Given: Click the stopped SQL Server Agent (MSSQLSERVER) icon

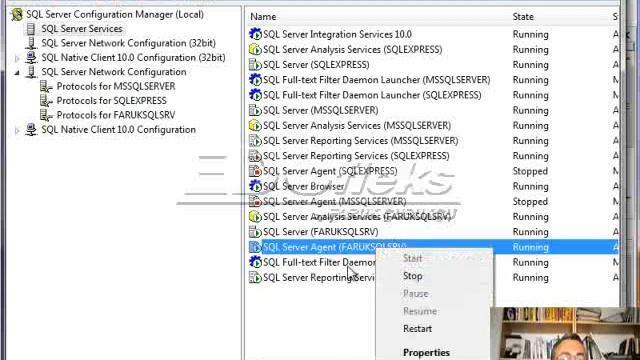Looking at the screenshot, I should [x=255, y=201].
